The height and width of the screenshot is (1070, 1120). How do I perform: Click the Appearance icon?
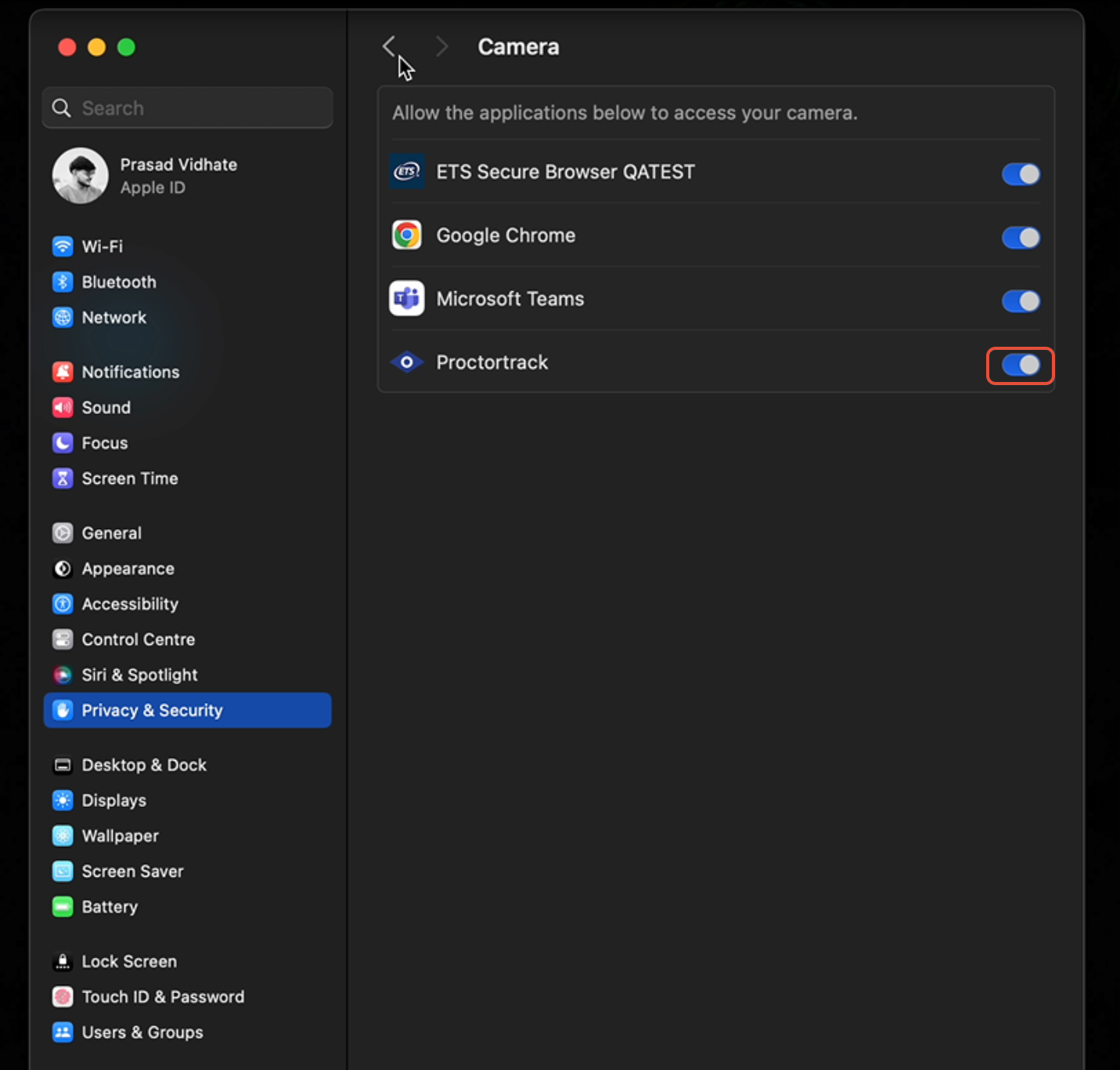click(63, 569)
